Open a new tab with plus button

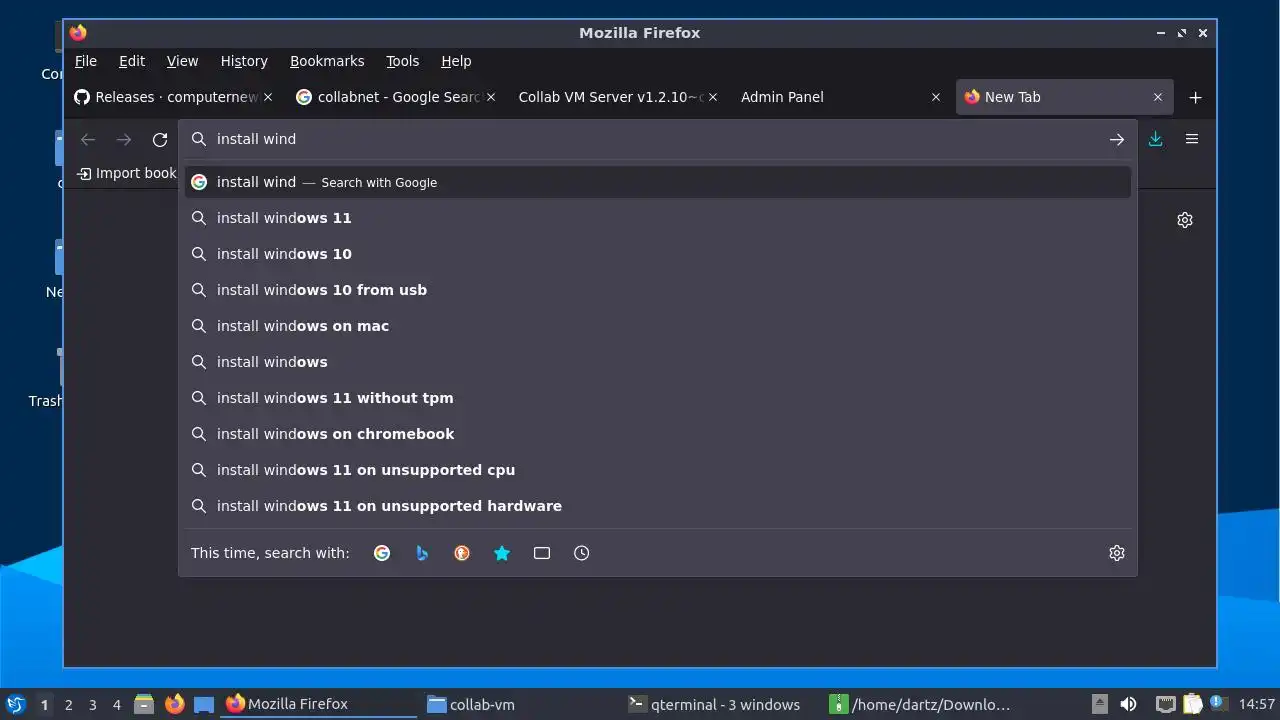(x=1195, y=97)
